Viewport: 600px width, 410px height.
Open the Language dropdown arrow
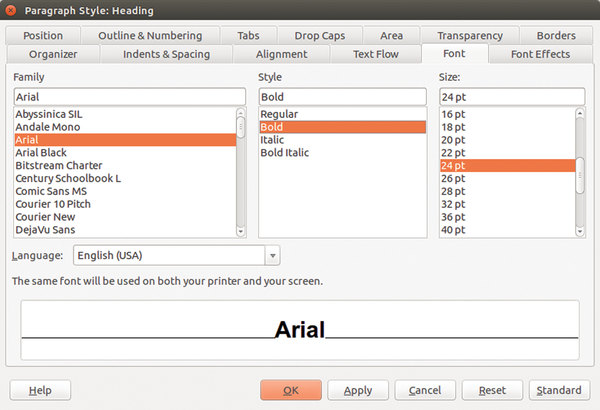click(x=272, y=255)
